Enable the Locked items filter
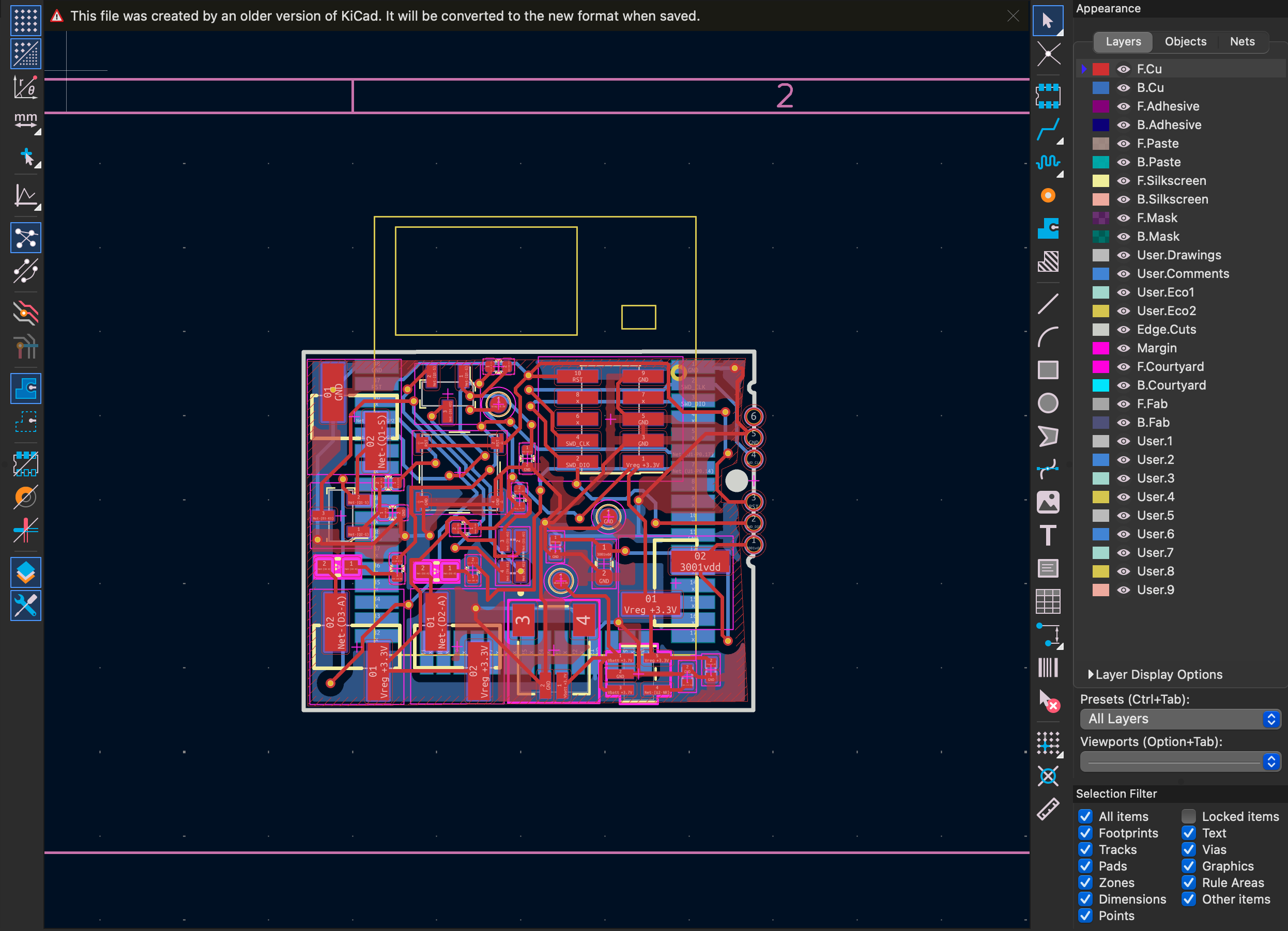This screenshot has width=1288, height=931. click(1189, 816)
